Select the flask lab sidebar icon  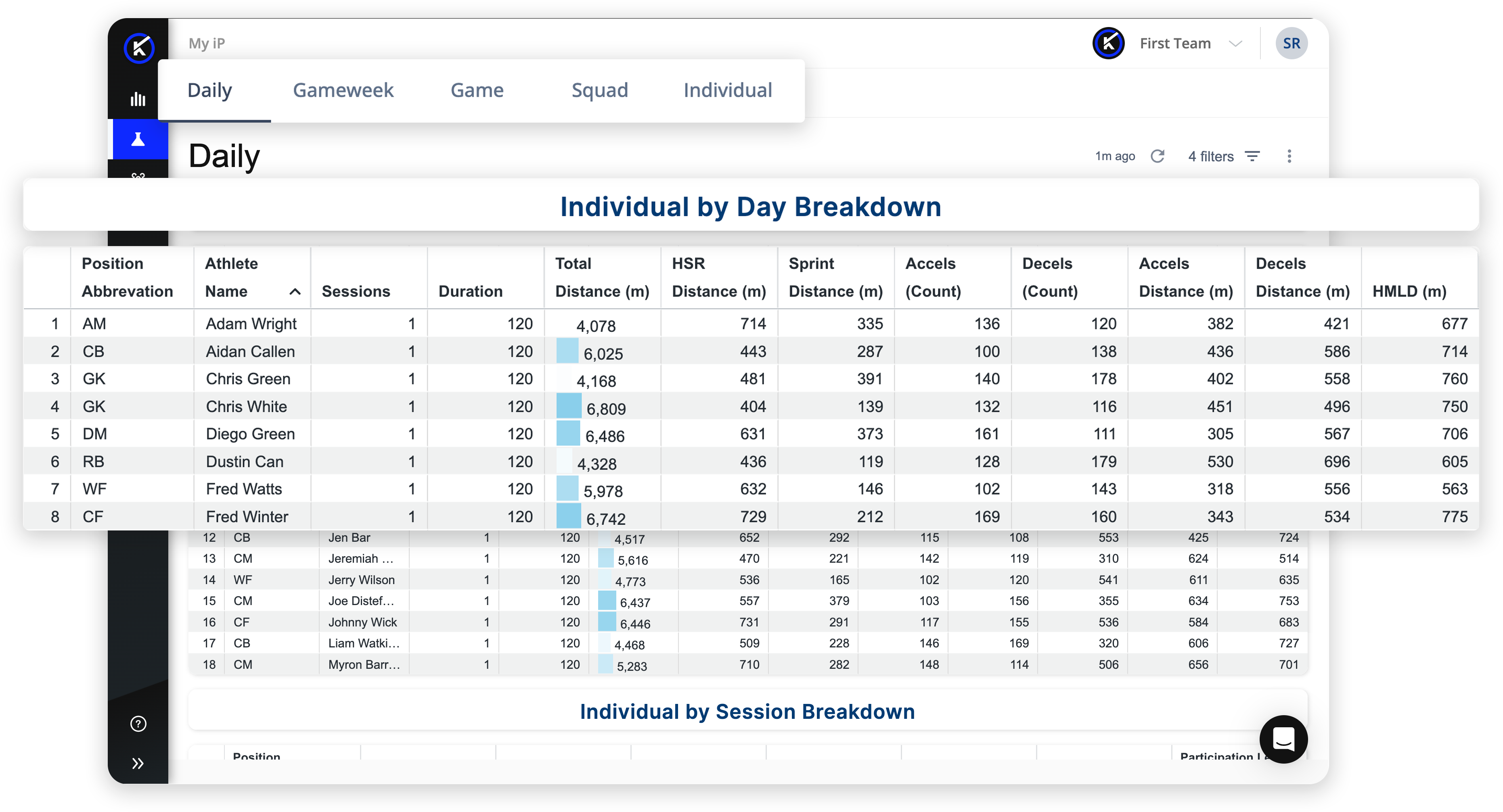coord(138,140)
